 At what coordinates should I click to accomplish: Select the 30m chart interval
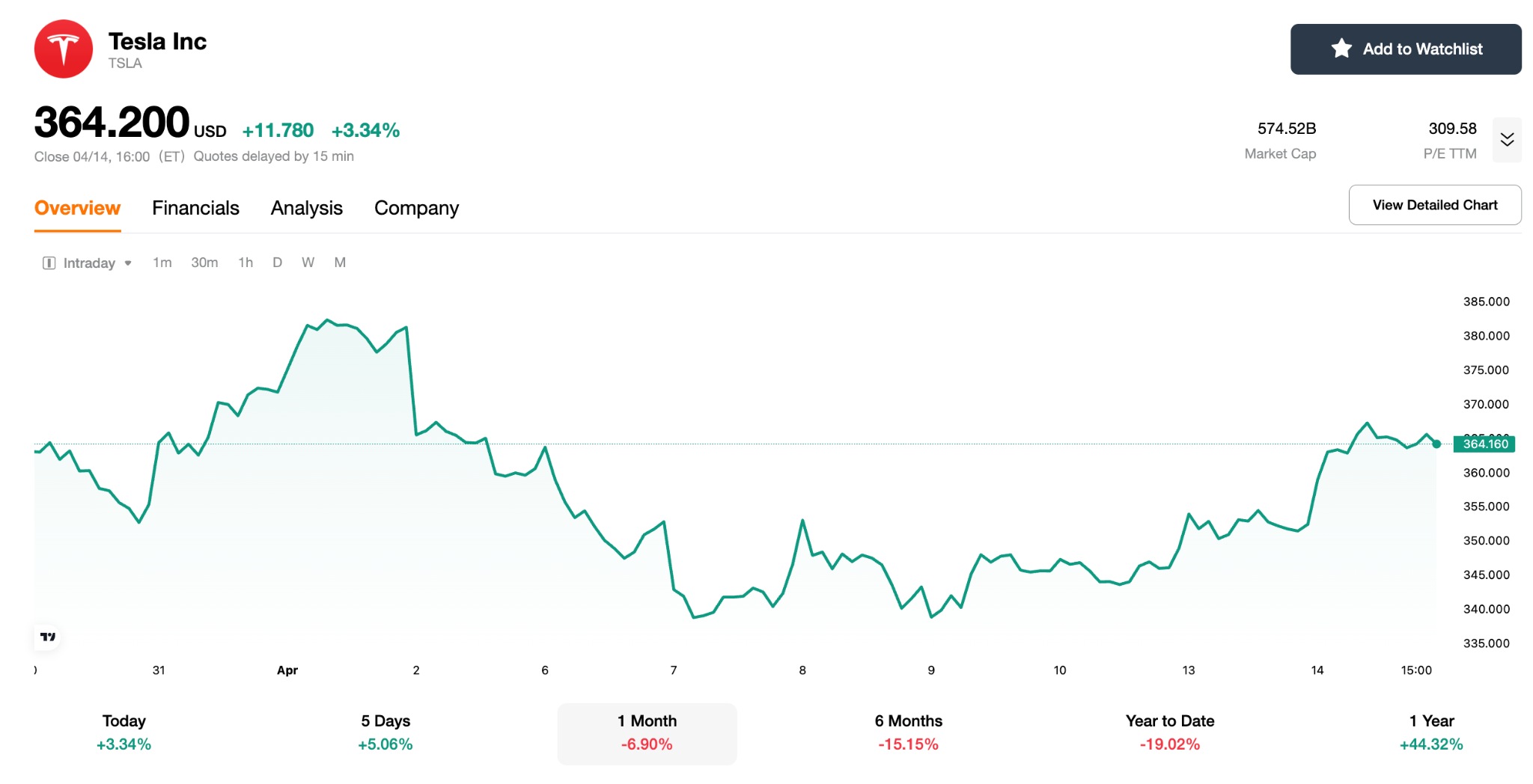(204, 263)
